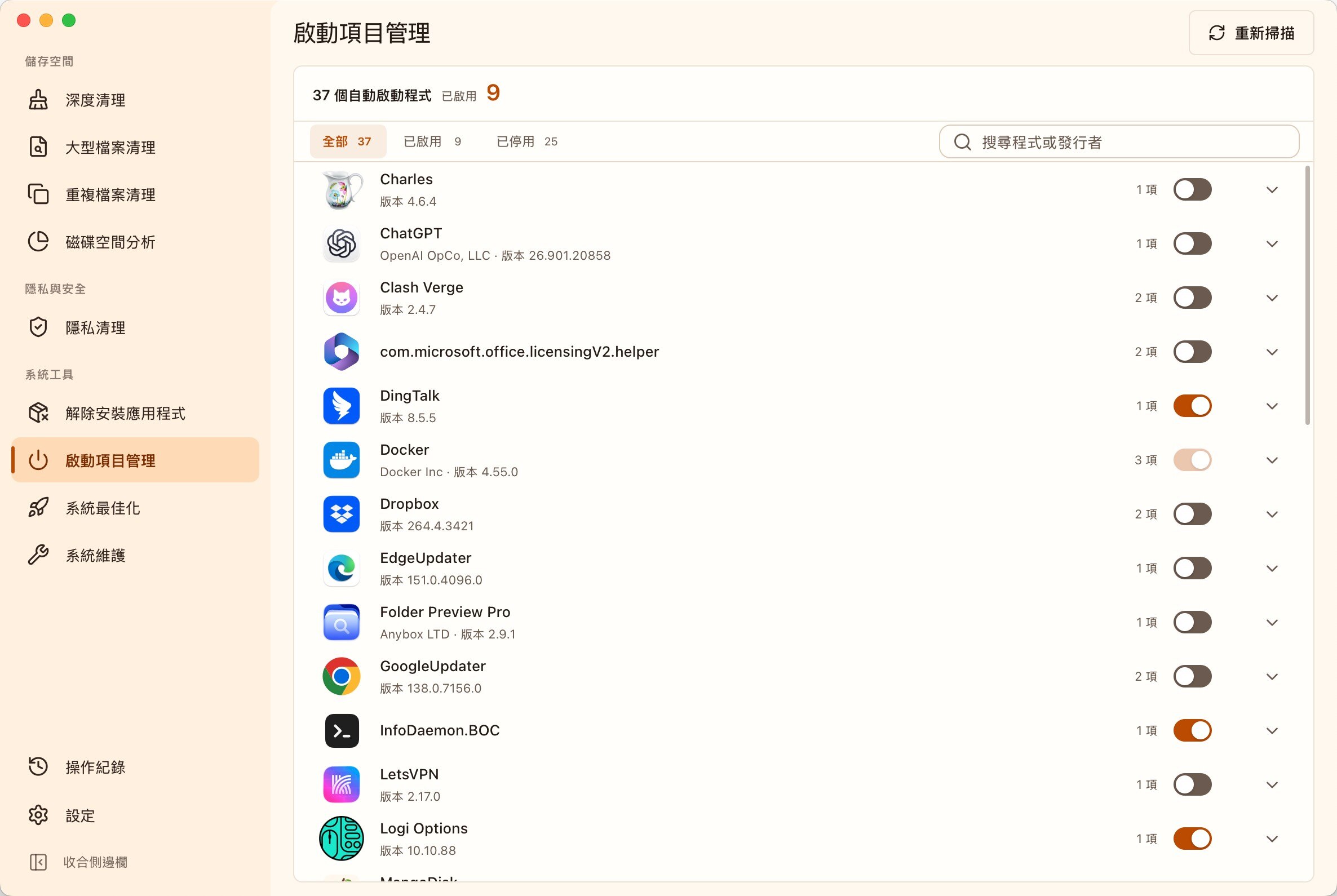Image resolution: width=1337 pixels, height=896 pixels.
Task: Turn off the Logi Options toggle
Action: pyautogui.click(x=1193, y=839)
